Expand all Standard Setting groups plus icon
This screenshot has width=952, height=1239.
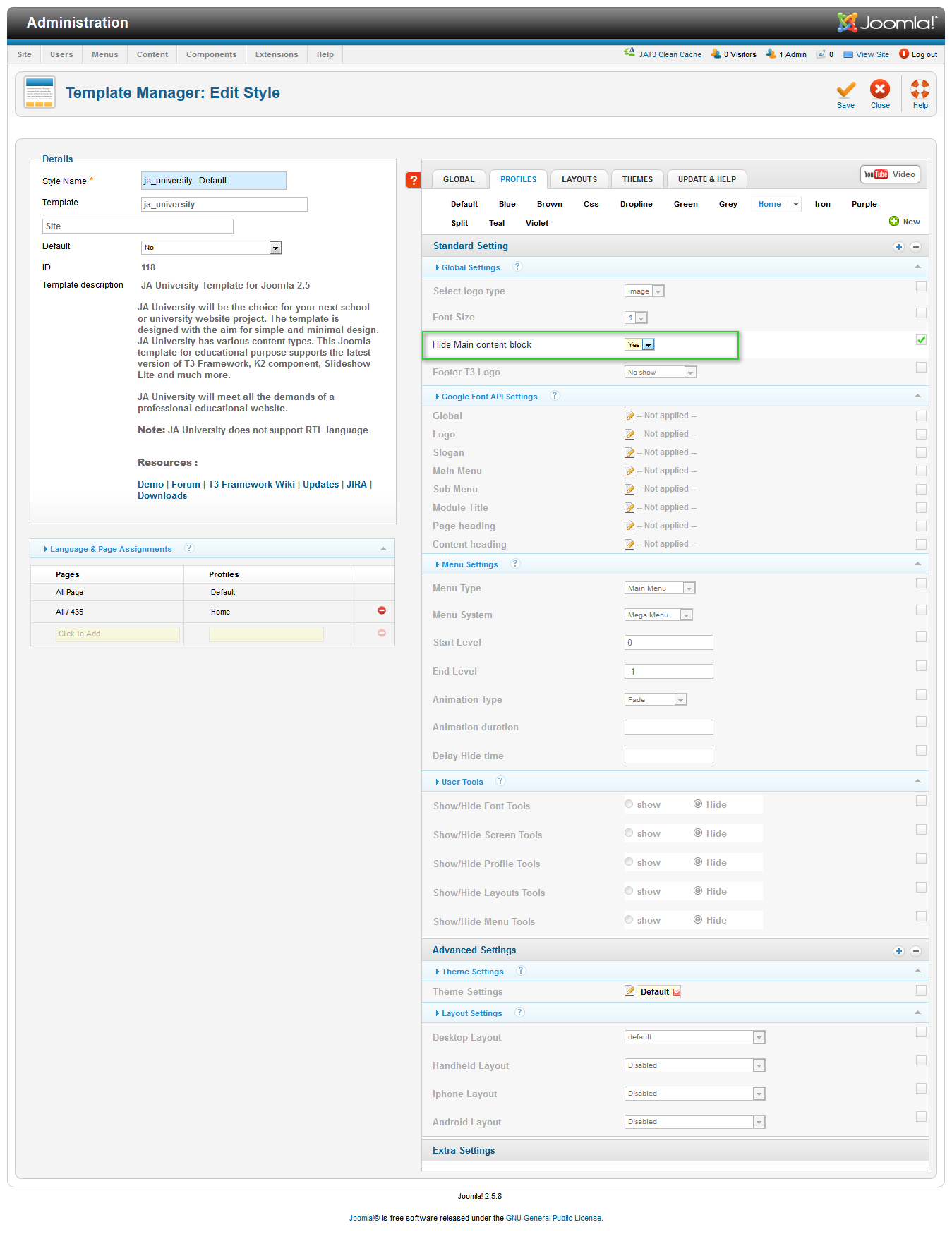[898, 247]
